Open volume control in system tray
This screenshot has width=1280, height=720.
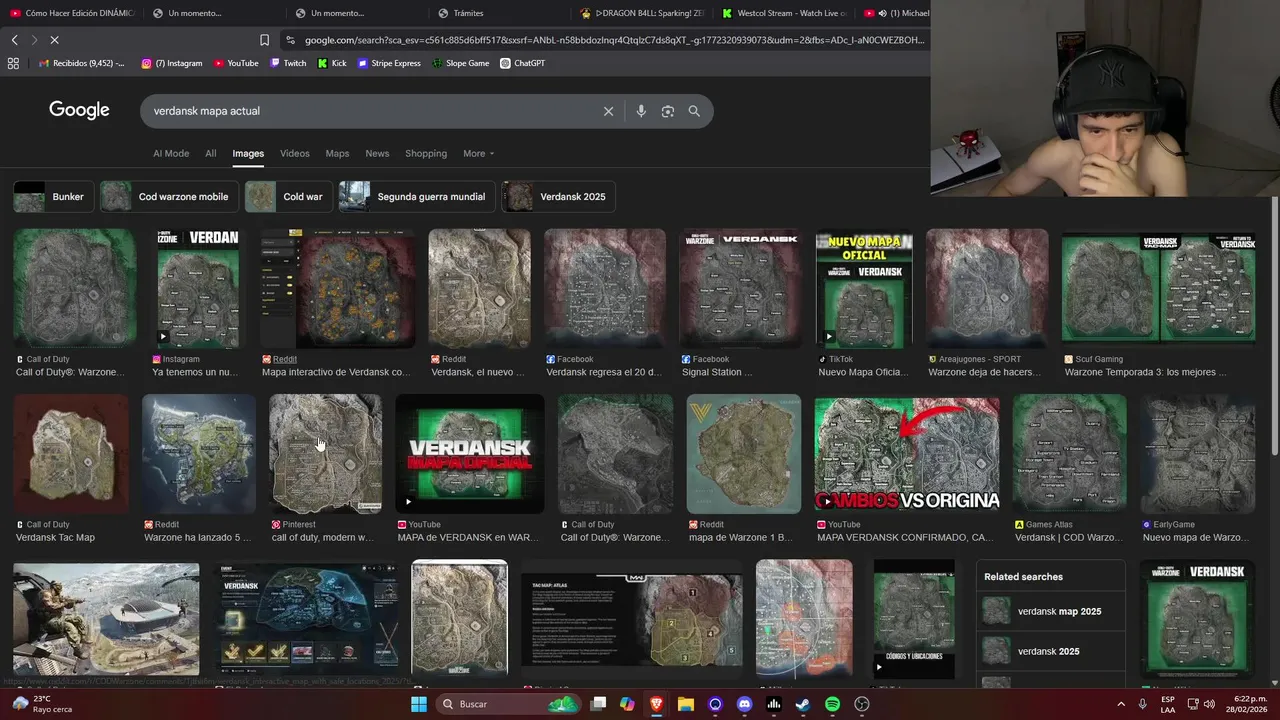tap(1209, 704)
